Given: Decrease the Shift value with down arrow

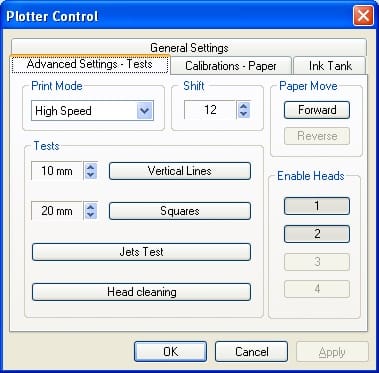Looking at the screenshot, I should 244,114.
